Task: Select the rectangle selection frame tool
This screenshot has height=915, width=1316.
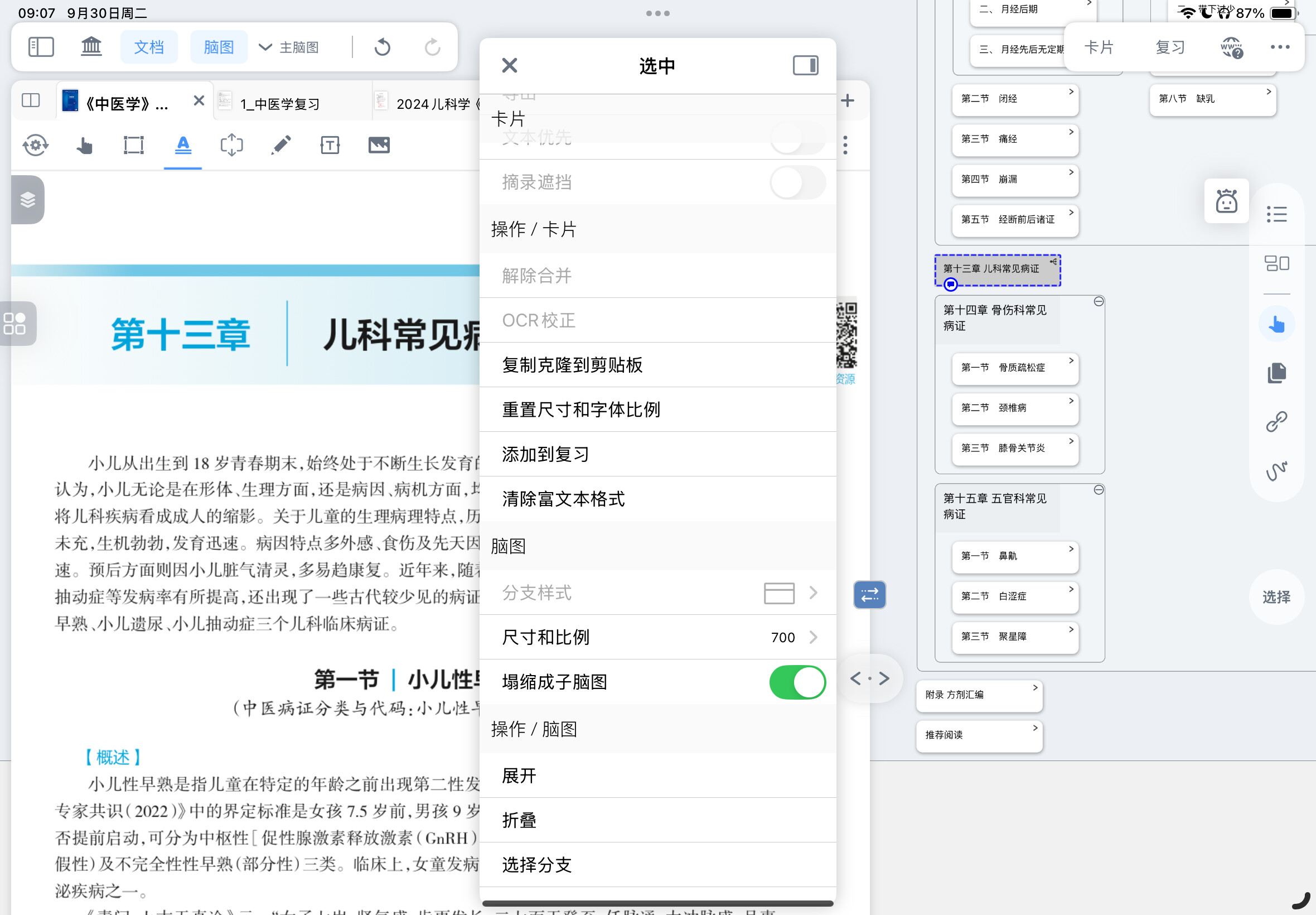Action: pos(133,146)
